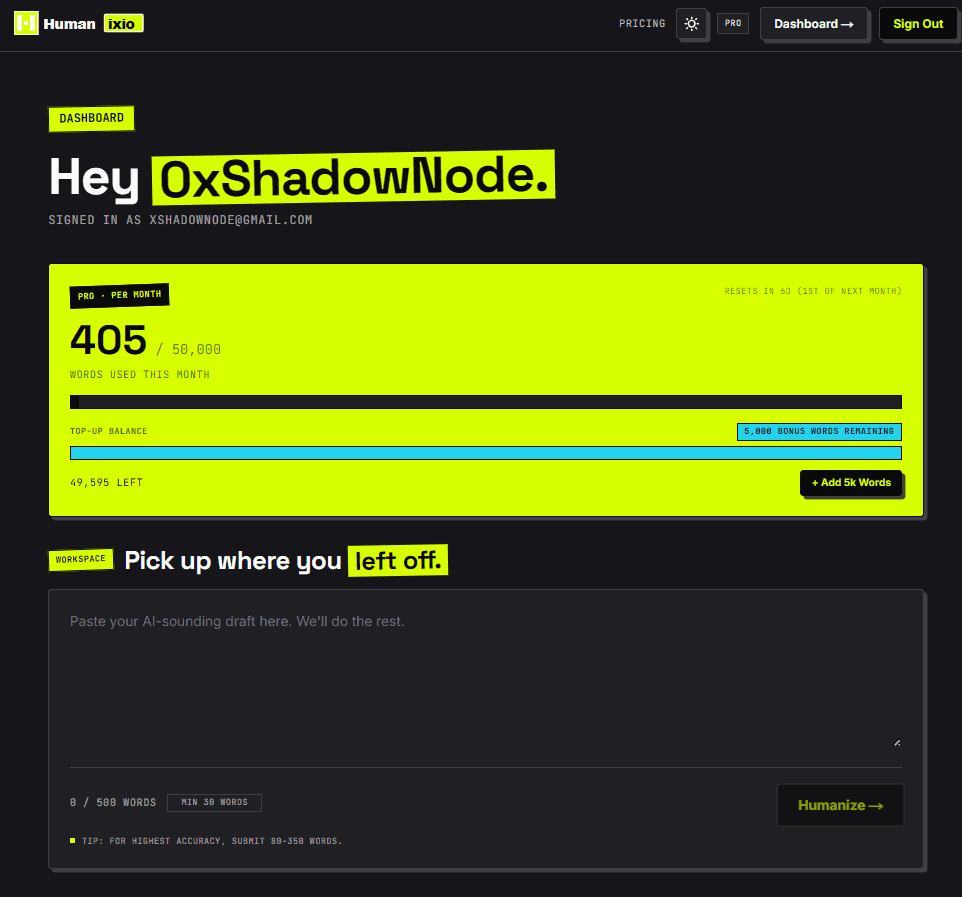The image size is (962, 897).
Task: Click into the AI-sounding draft text area
Action: click(x=485, y=679)
